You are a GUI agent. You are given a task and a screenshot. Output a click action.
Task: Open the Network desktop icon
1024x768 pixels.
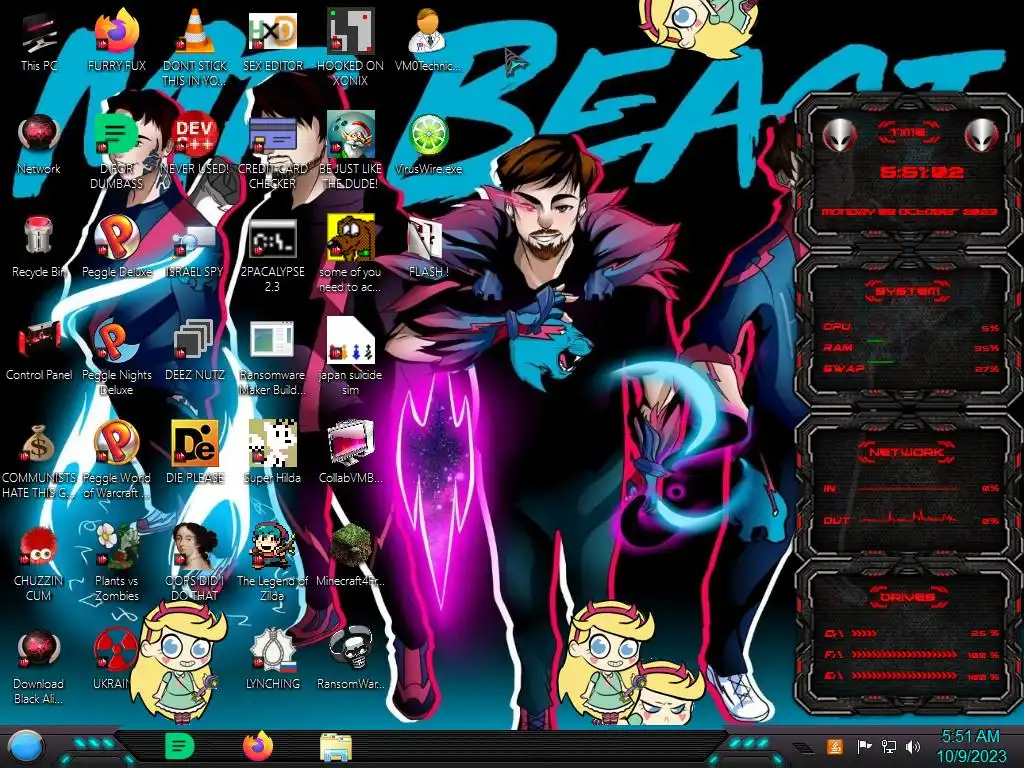[38, 136]
